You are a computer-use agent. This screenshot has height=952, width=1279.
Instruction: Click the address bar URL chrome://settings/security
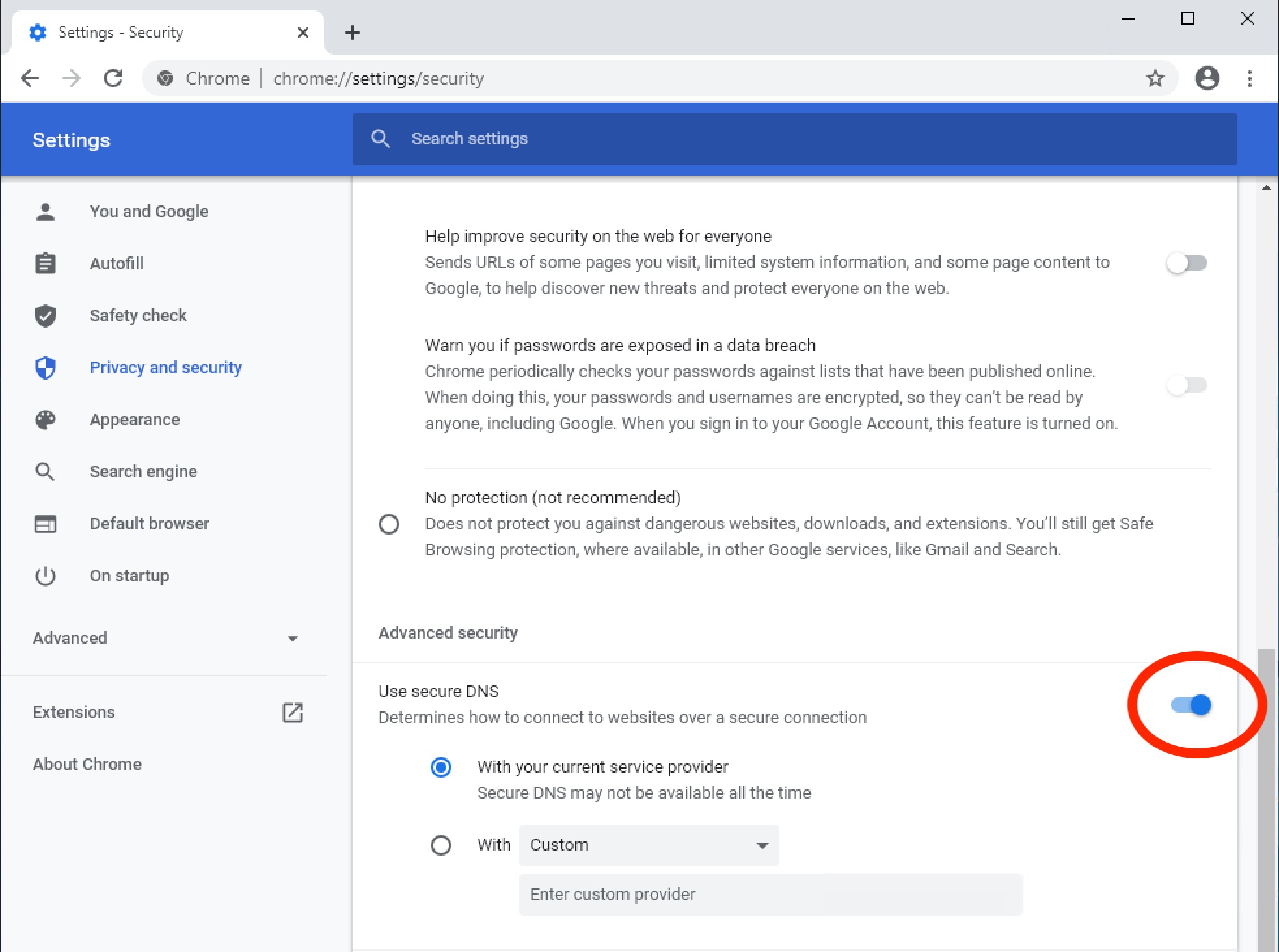(x=379, y=79)
